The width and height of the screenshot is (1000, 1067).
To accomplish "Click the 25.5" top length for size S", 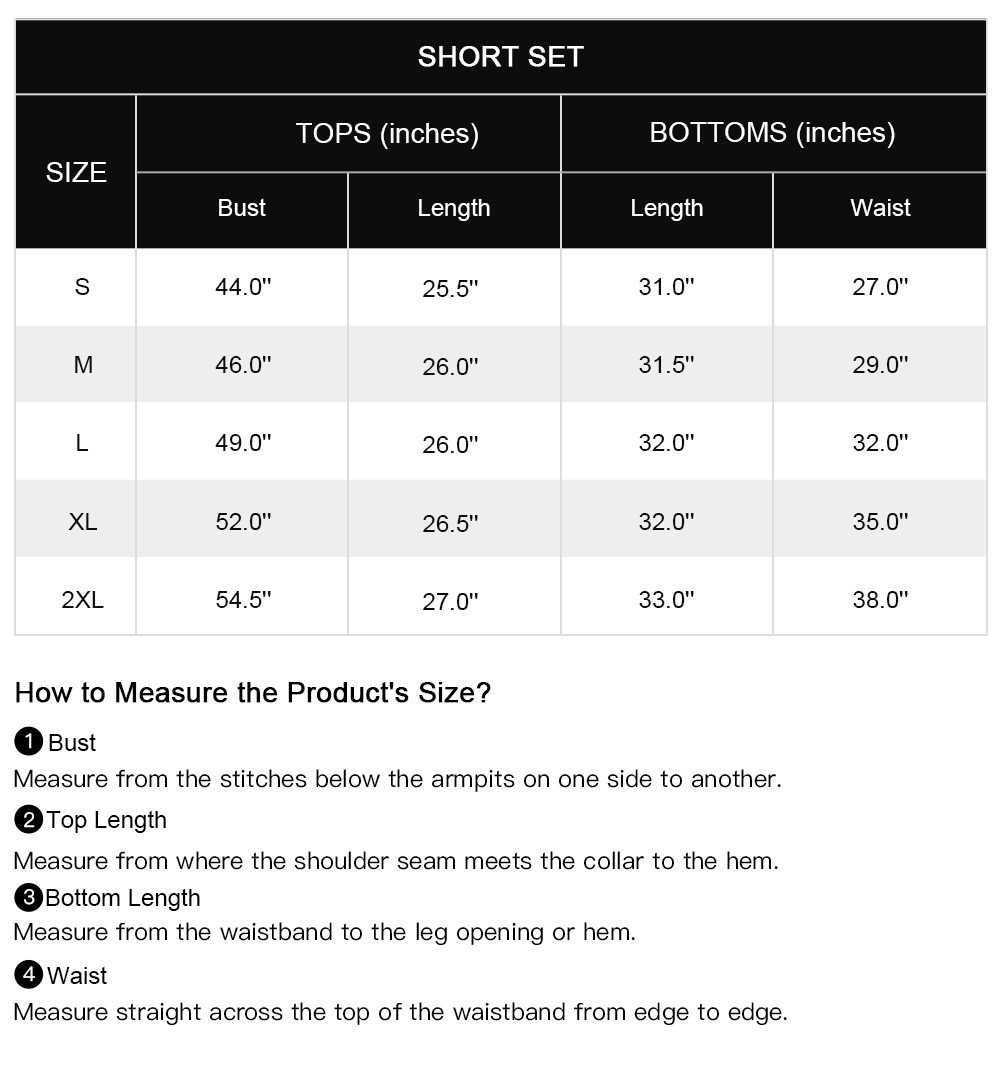I will tap(450, 289).
